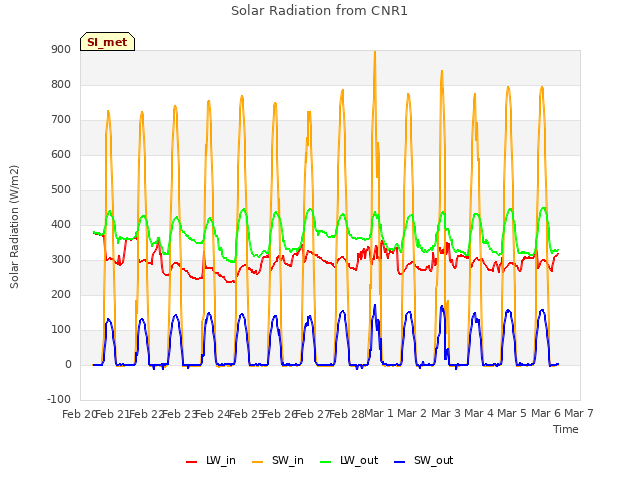Click the Feb 28 x-axis tick label
Screen dimensions: 640x480
point(346,414)
